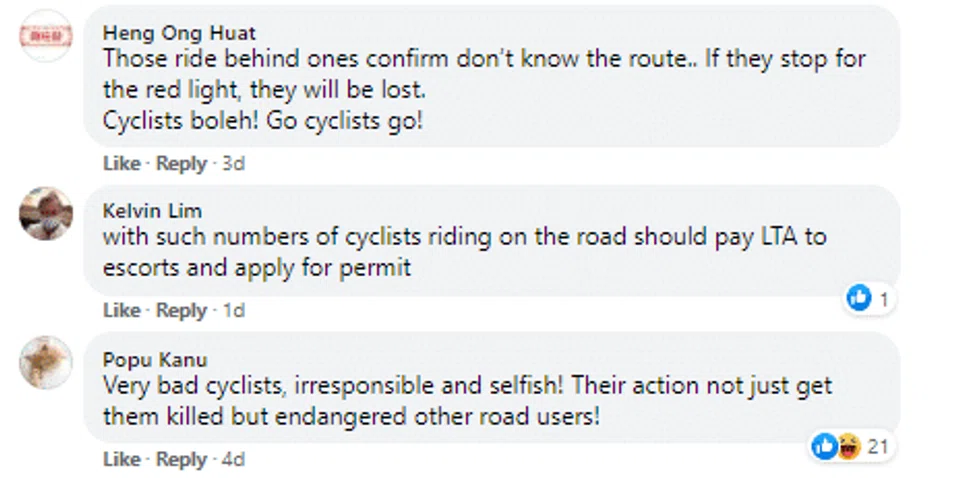Reply to Popu Kanu's comment
This screenshot has height=478, width=960.
[181, 460]
